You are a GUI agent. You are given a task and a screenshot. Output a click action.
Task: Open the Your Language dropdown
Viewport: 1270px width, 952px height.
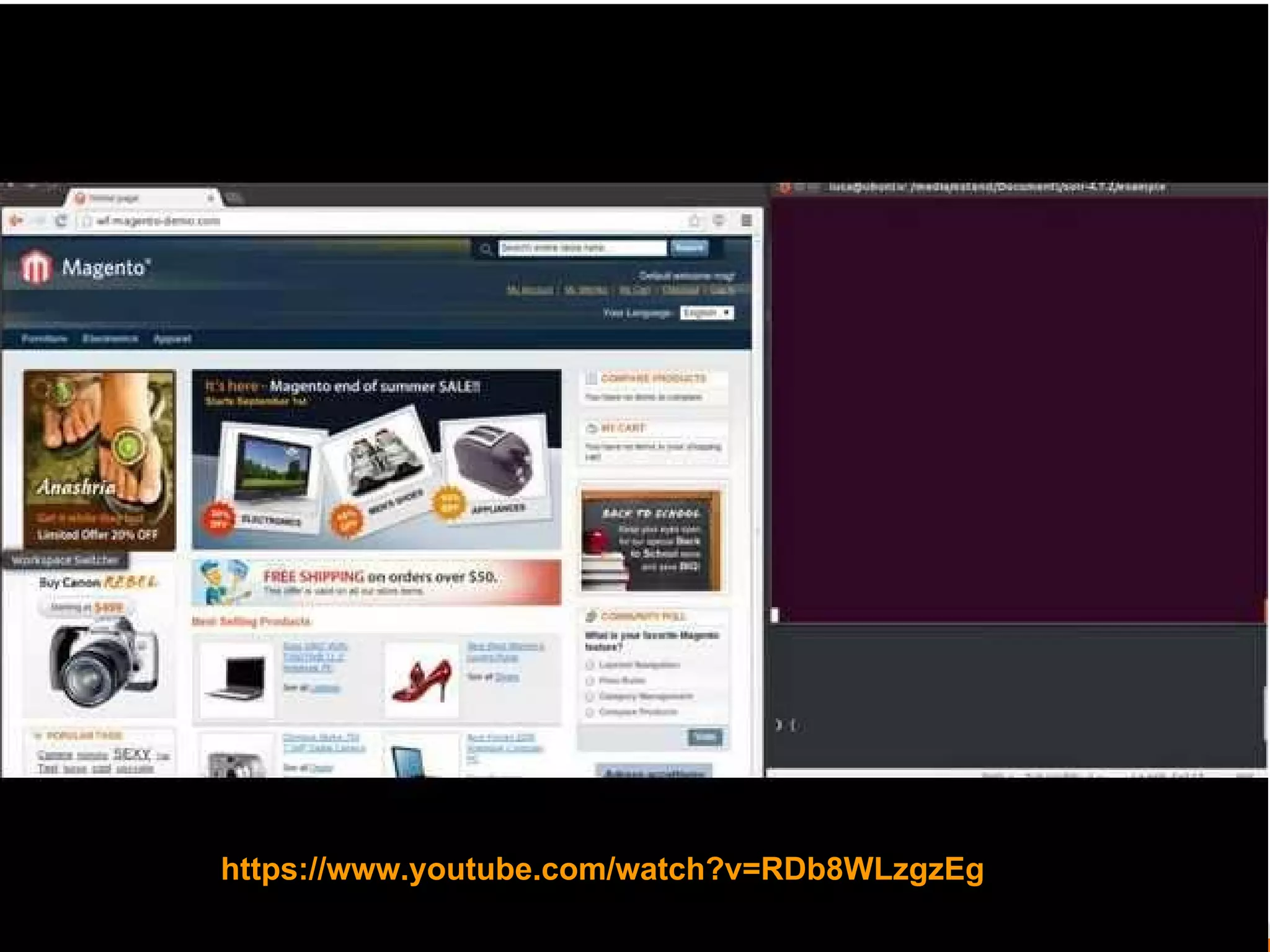[706, 313]
